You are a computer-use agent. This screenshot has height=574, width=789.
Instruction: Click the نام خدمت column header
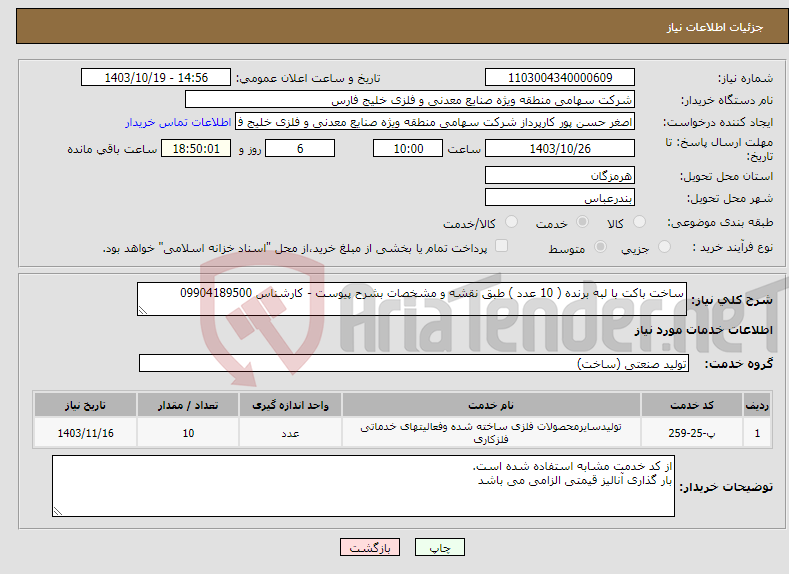coord(491,405)
